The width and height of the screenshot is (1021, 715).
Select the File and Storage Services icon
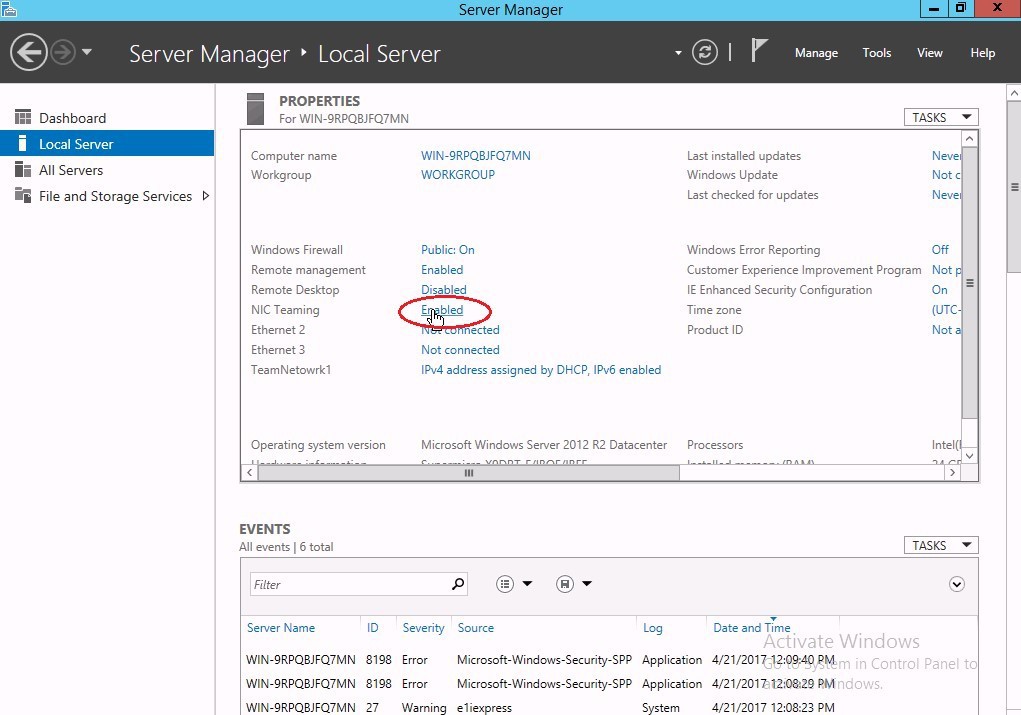(22, 196)
